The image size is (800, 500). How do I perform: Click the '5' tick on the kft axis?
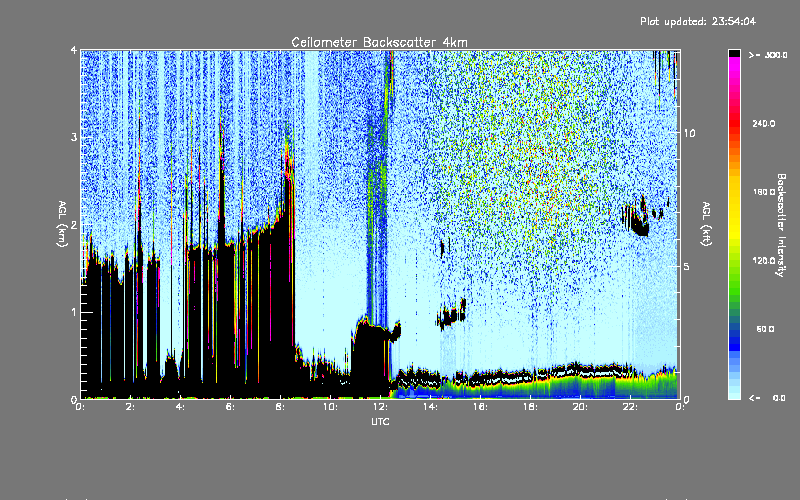click(x=686, y=266)
